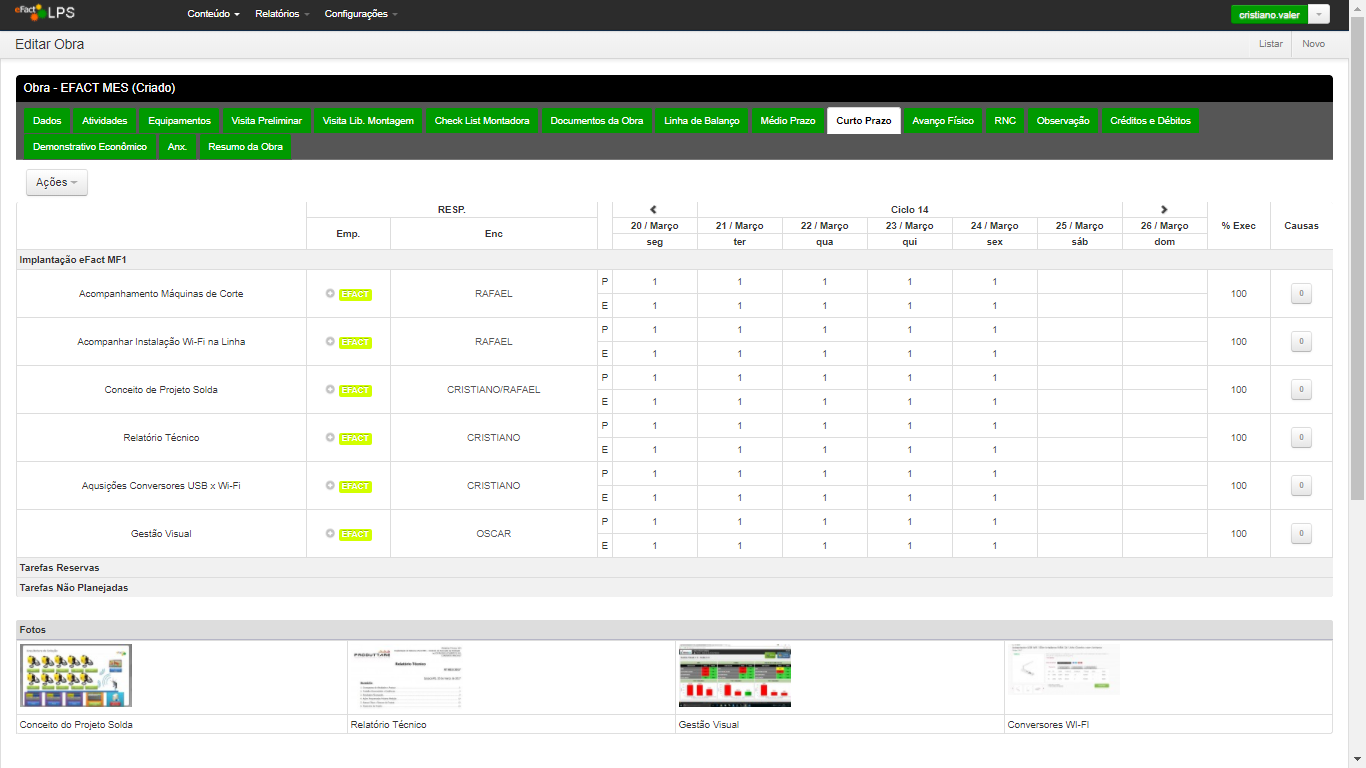Image resolution: width=1366 pixels, height=768 pixels.
Task: Open the Avanço Físico tab
Action: (x=943, y=121)
